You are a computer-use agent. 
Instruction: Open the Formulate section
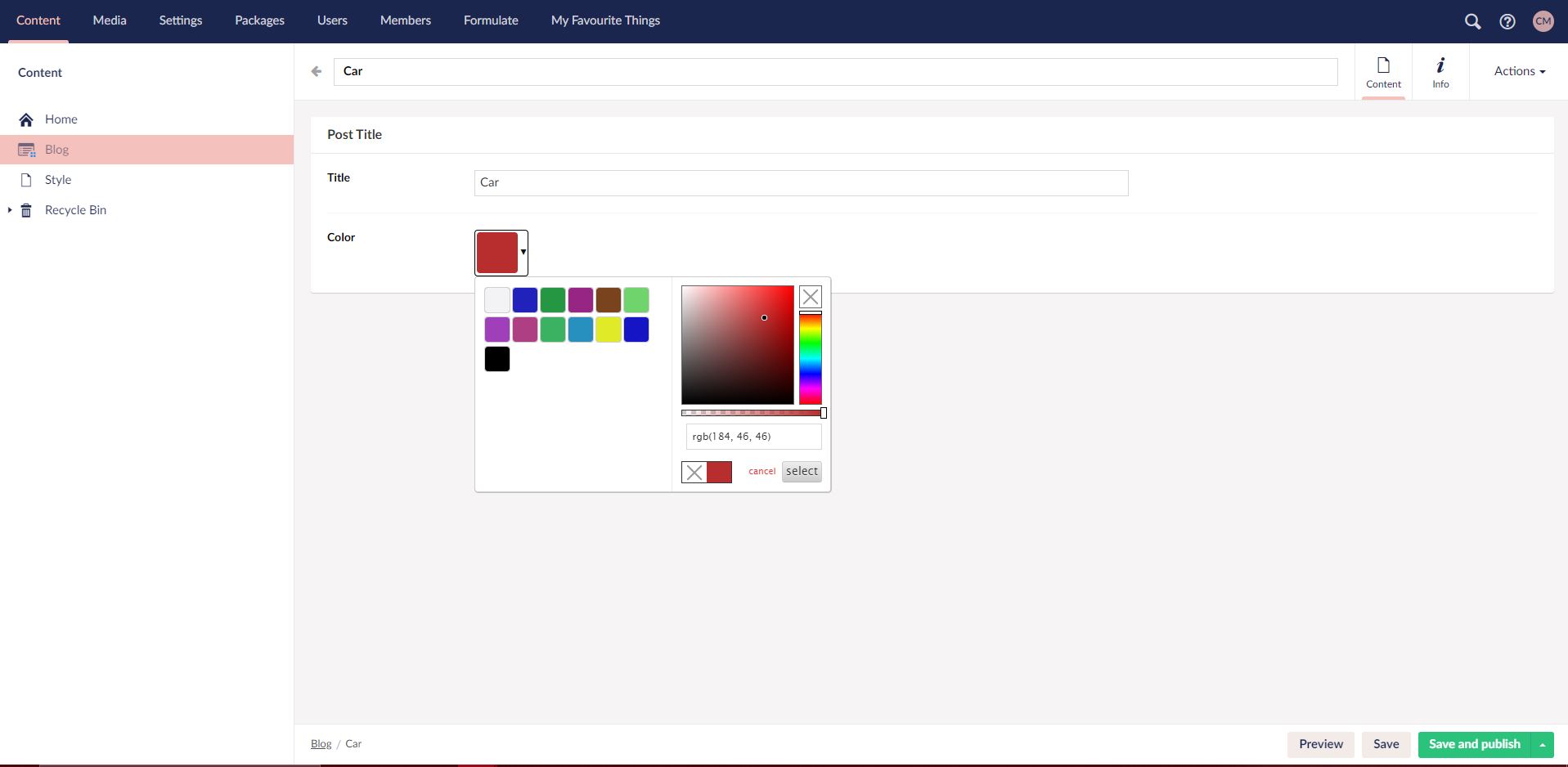click(491, 20)
